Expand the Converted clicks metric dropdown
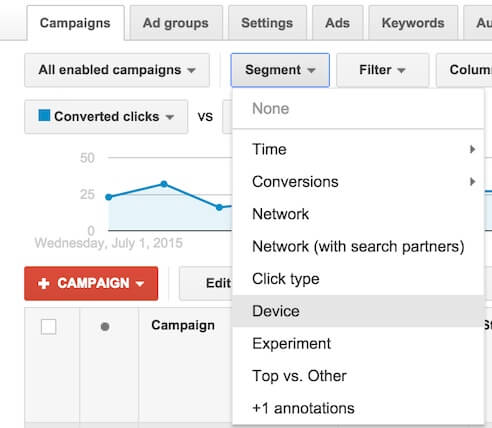Screen dimensions: 492x428 point(106,117)
